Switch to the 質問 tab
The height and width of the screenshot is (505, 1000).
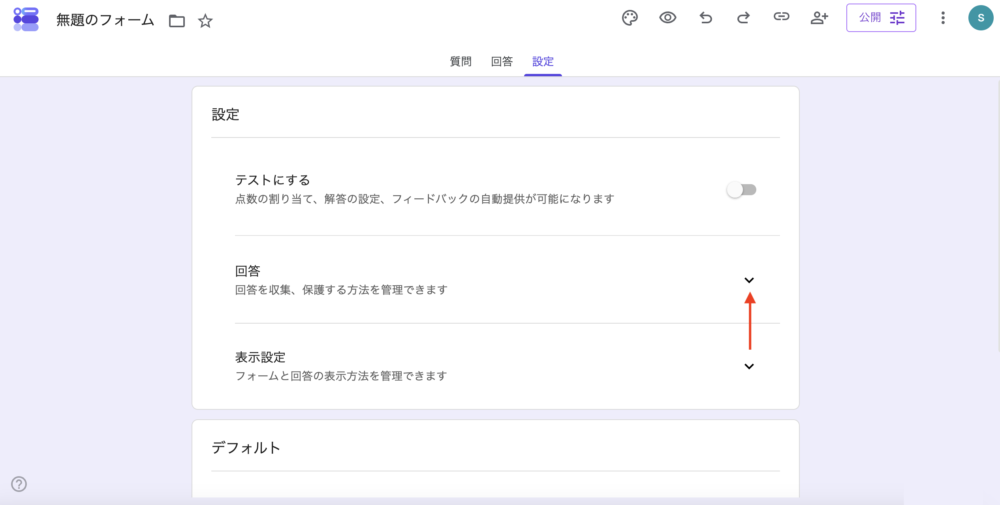460,62
